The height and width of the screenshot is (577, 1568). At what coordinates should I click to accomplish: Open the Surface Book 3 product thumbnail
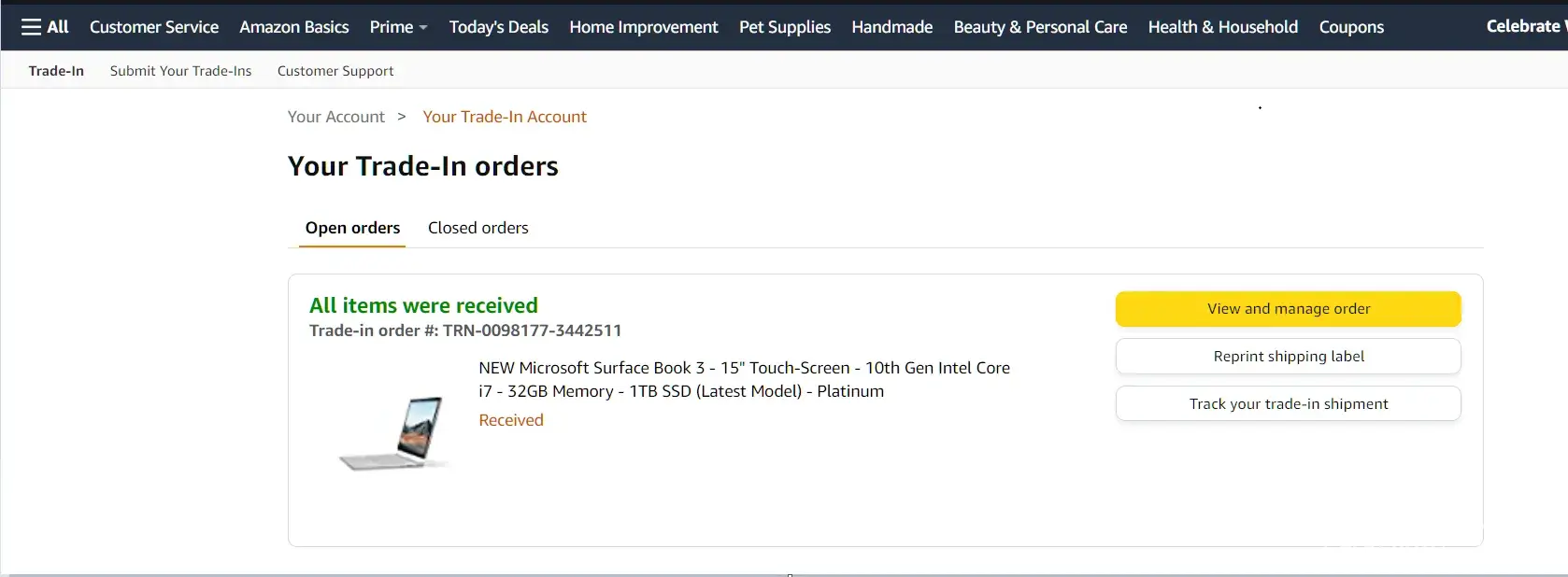396,432
